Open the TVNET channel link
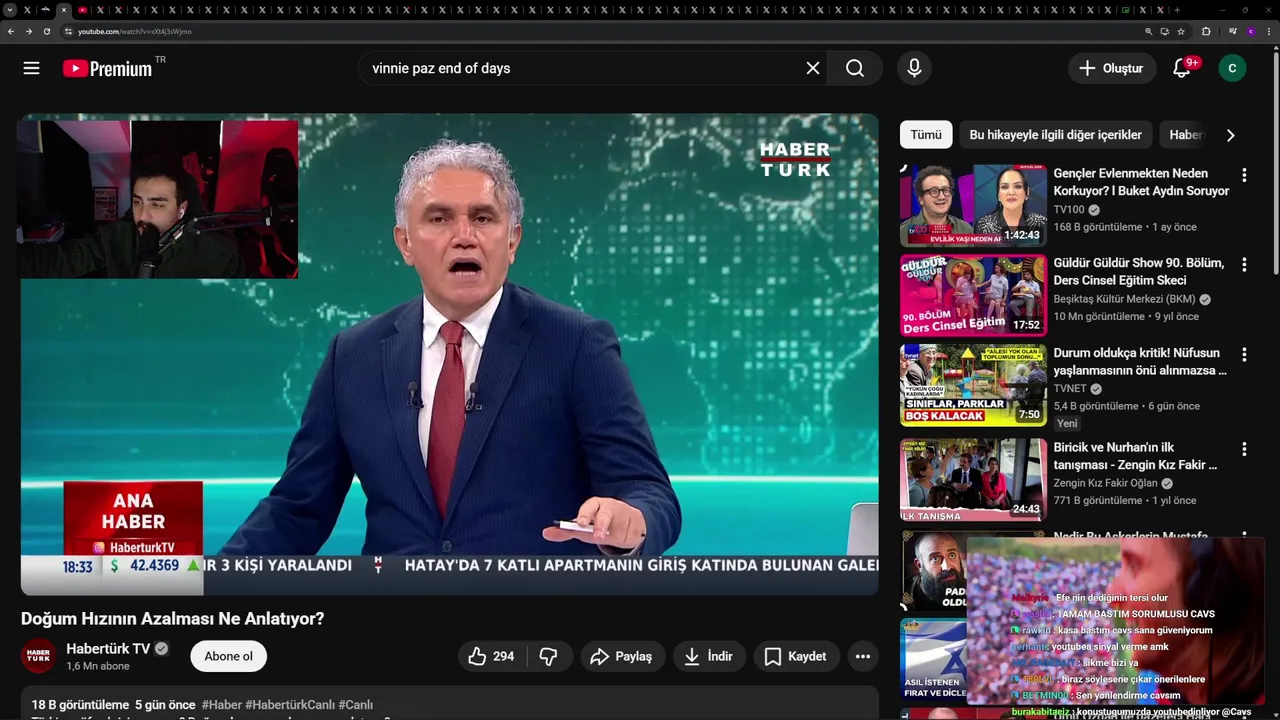The width and height of the screenshot is (1280, 720). (1069, 389)
